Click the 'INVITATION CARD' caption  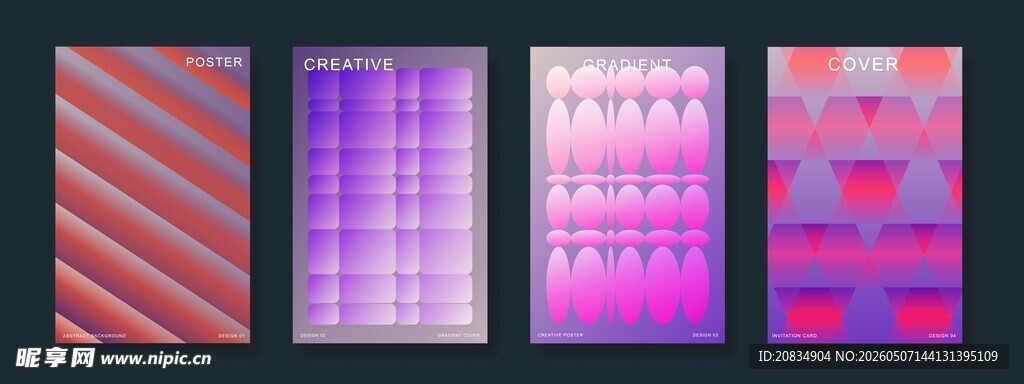click(x=794, y=336)
